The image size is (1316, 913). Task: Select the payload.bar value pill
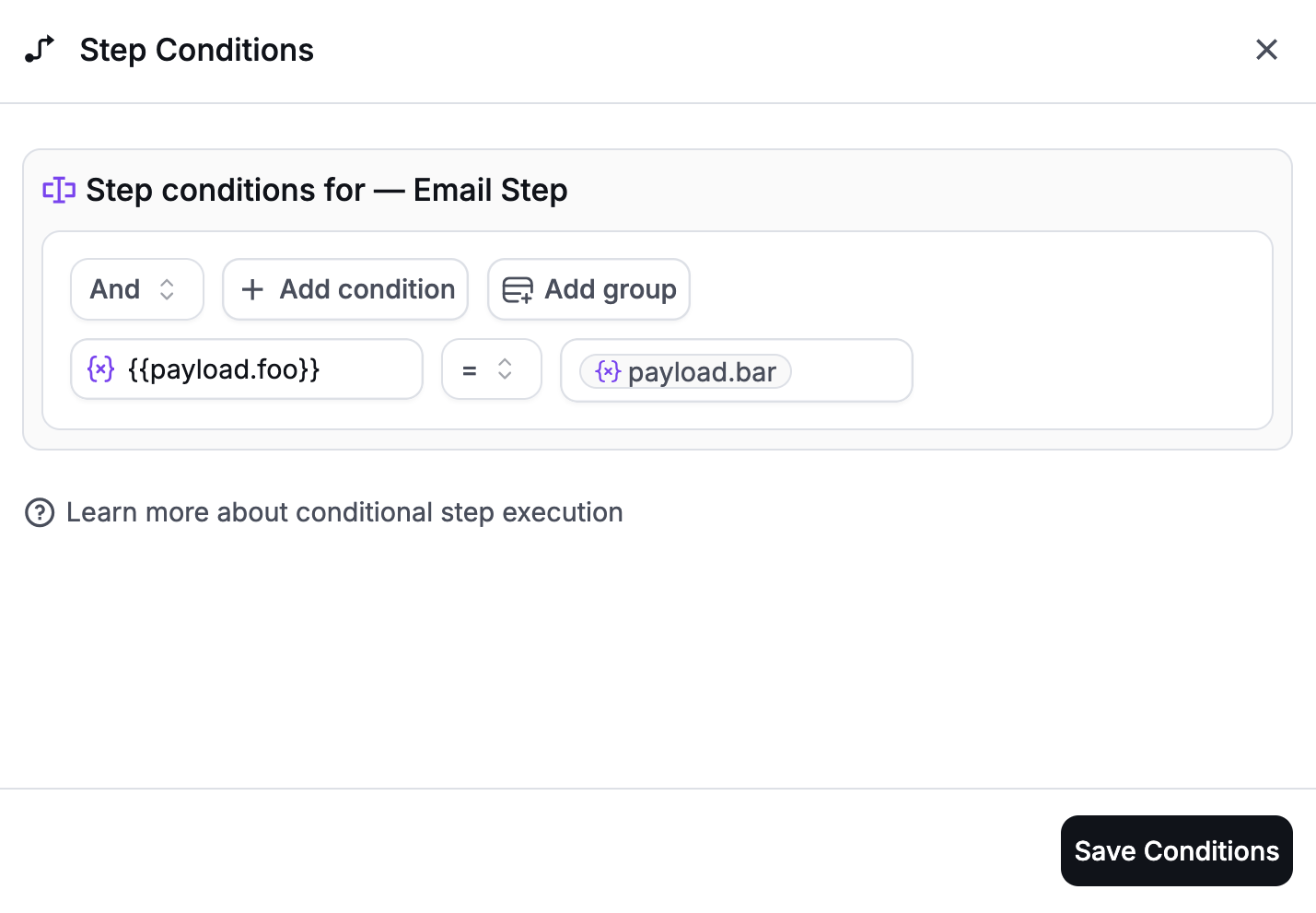click(x=685, y=371)
